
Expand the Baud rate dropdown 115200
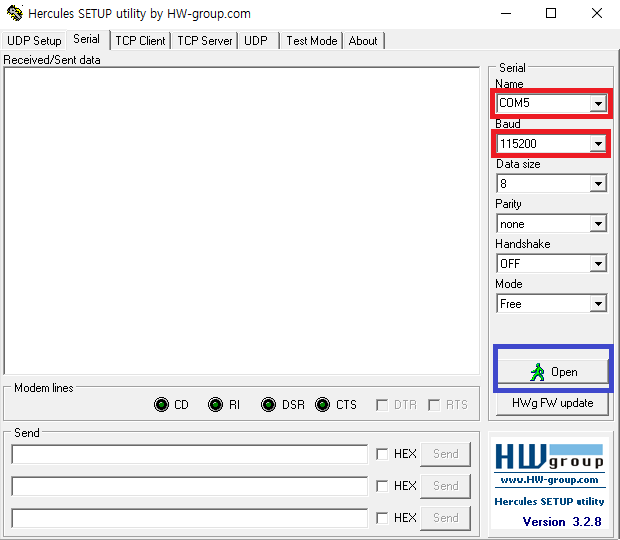click(598, 143)
